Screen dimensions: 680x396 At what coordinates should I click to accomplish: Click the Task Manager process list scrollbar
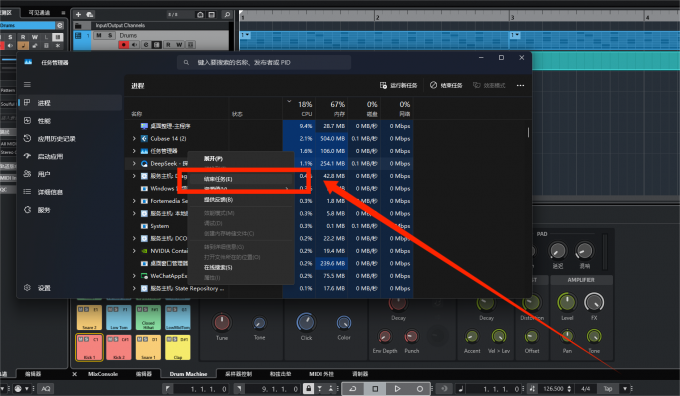coord(528,132)
